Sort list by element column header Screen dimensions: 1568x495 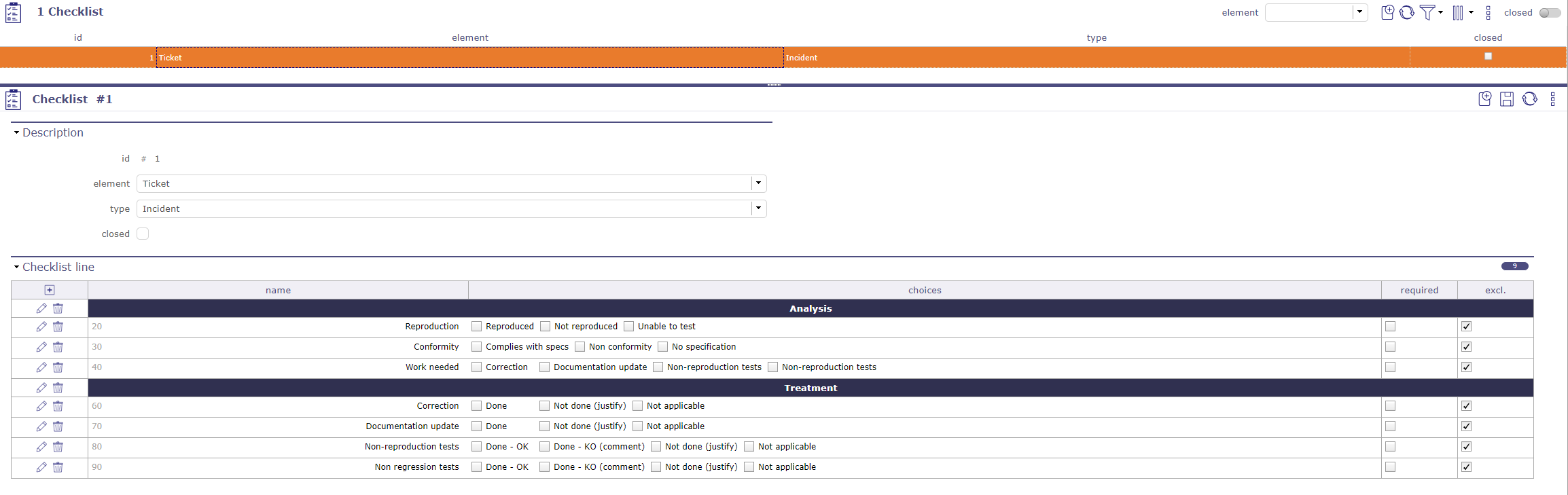click(470, 37)
